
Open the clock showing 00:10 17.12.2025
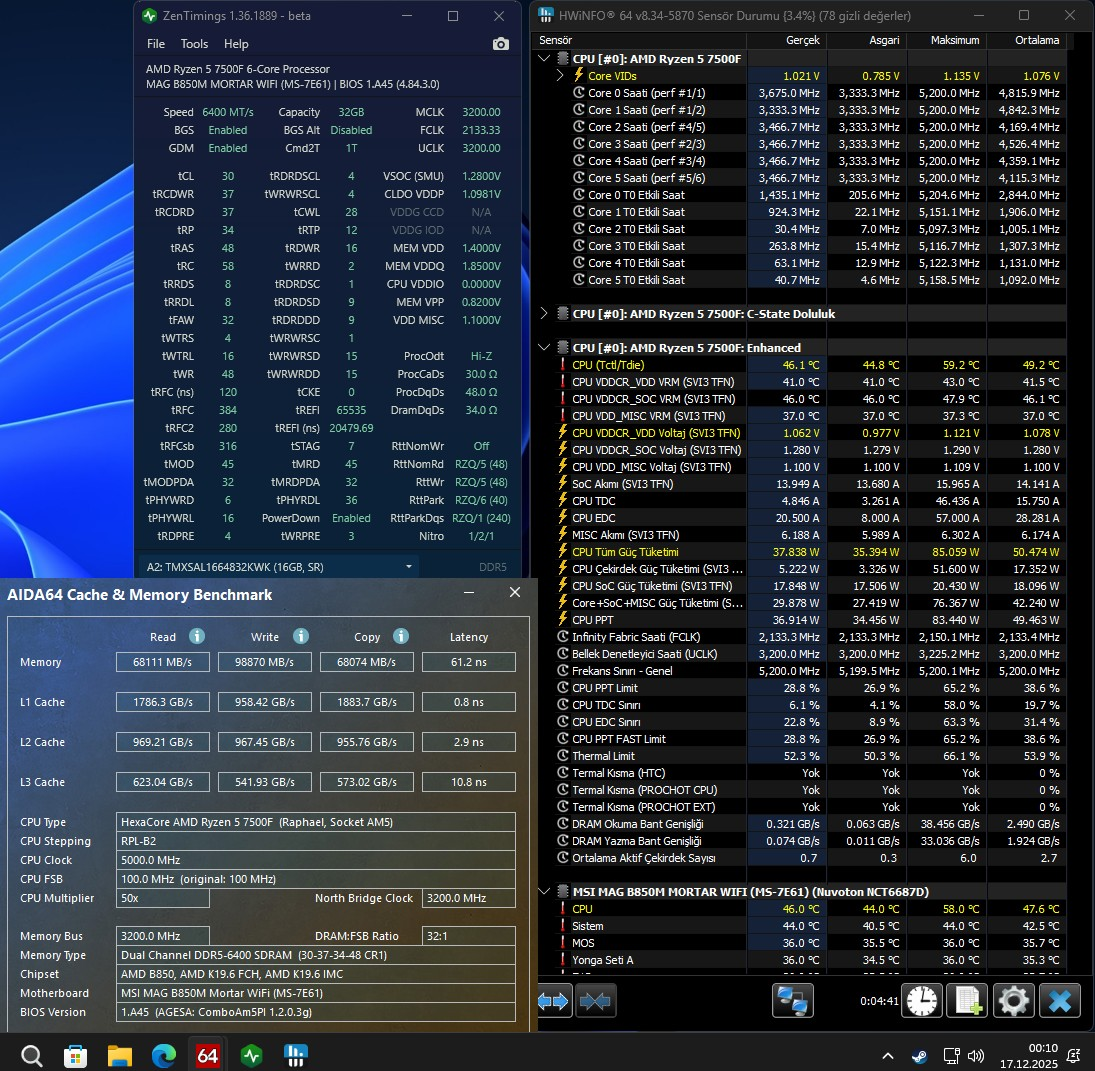pos(1029,1056)
